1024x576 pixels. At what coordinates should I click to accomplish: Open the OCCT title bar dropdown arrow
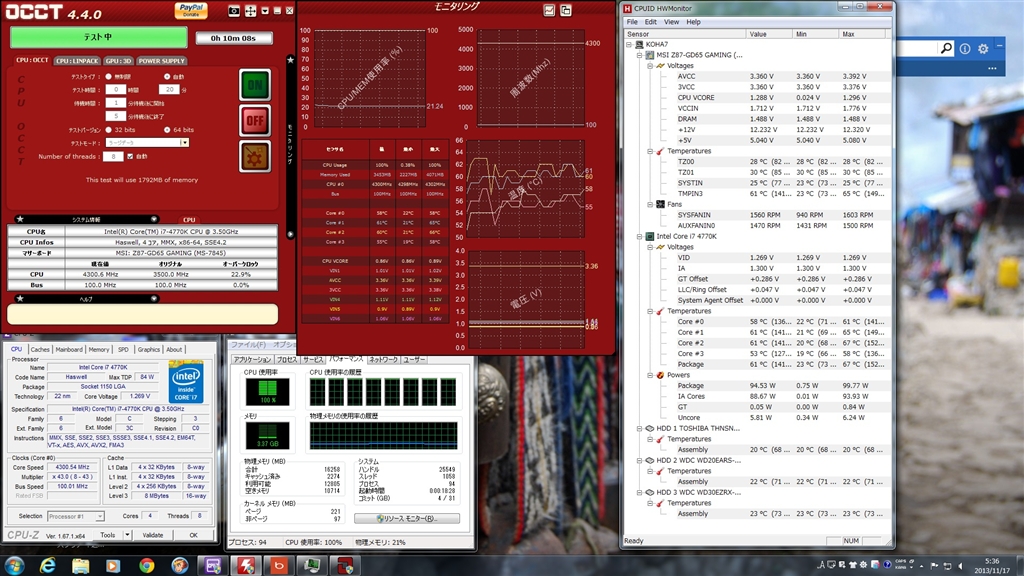tap(264, 11)
